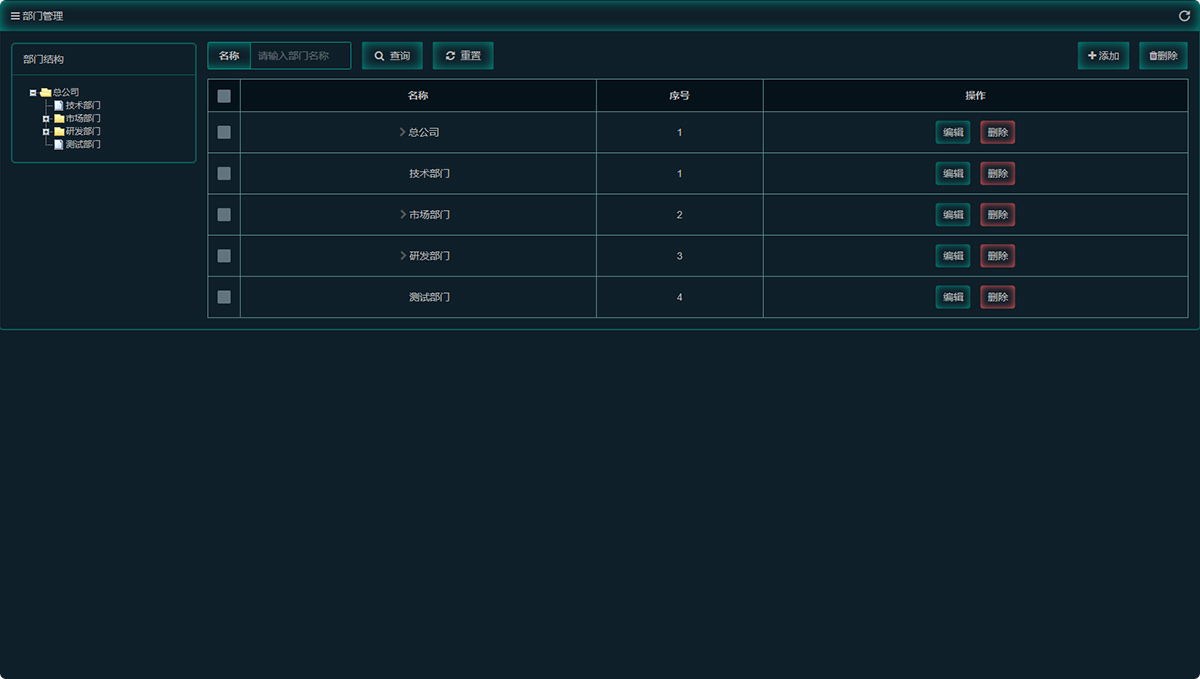The height and width of the screenshot is (679, 1200).
Task: Collapse the 总公司 tree node
Action: pos(33,92)
